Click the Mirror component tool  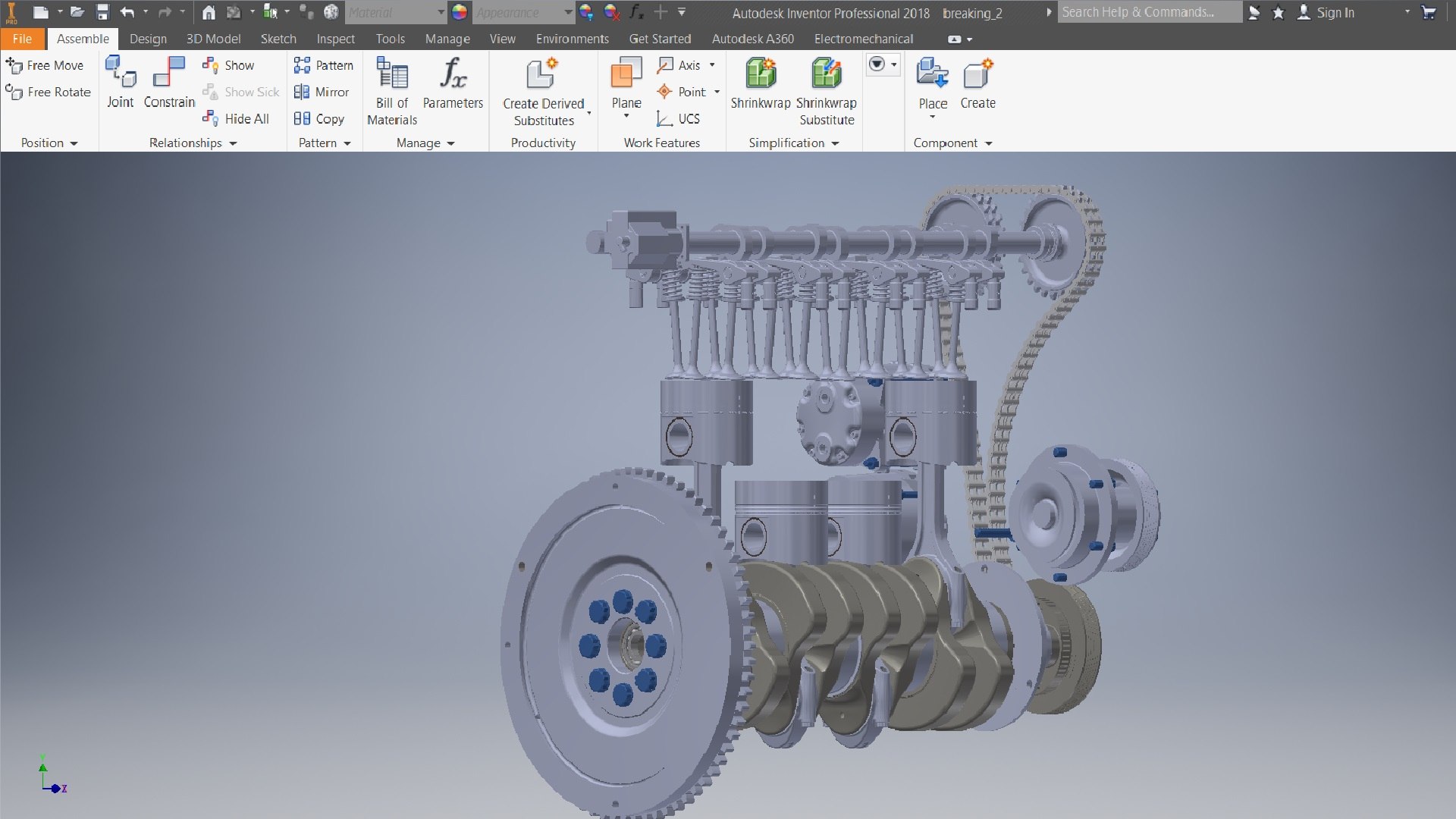click(x=322, y=92)
